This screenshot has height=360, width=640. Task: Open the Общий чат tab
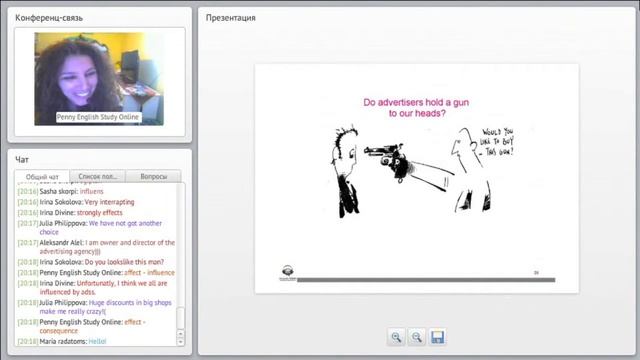[x=42, y=177]
